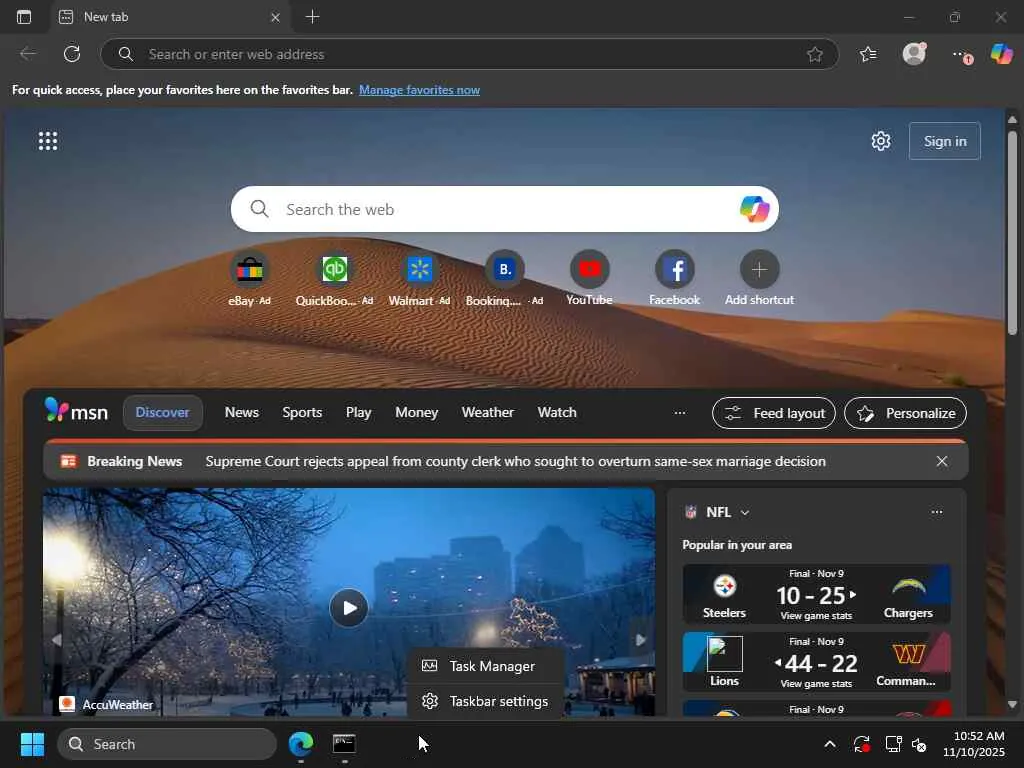
Task: Select the Discover feed tab
Action: coord(163,412)
